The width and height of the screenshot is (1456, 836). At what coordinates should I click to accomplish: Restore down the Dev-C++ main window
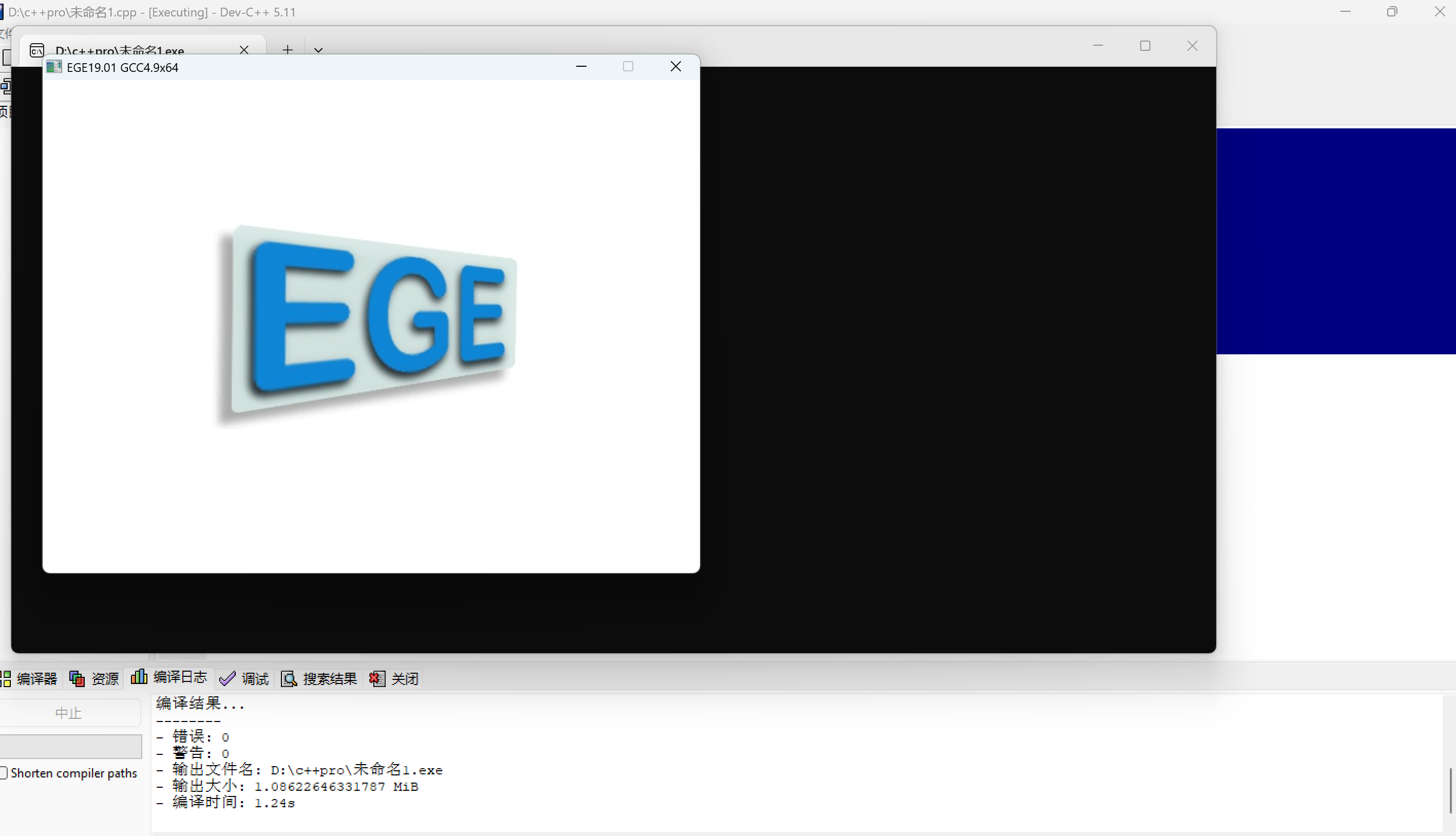(1392, 11)
